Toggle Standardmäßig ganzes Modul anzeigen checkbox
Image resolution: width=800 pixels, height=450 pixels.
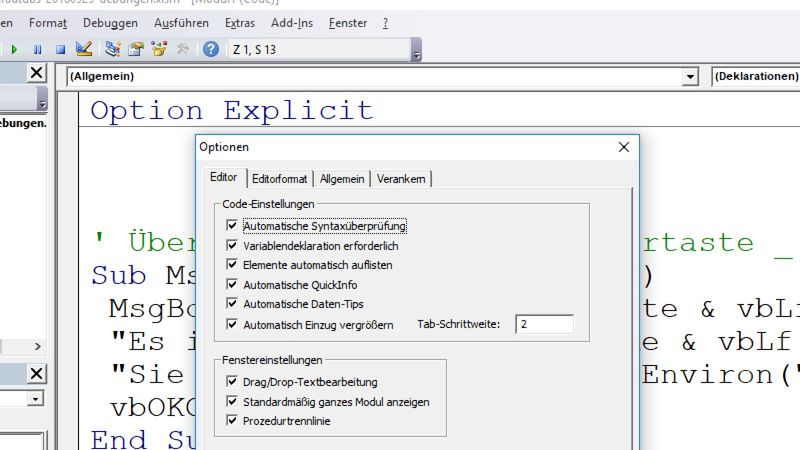[x=232, y=401]
